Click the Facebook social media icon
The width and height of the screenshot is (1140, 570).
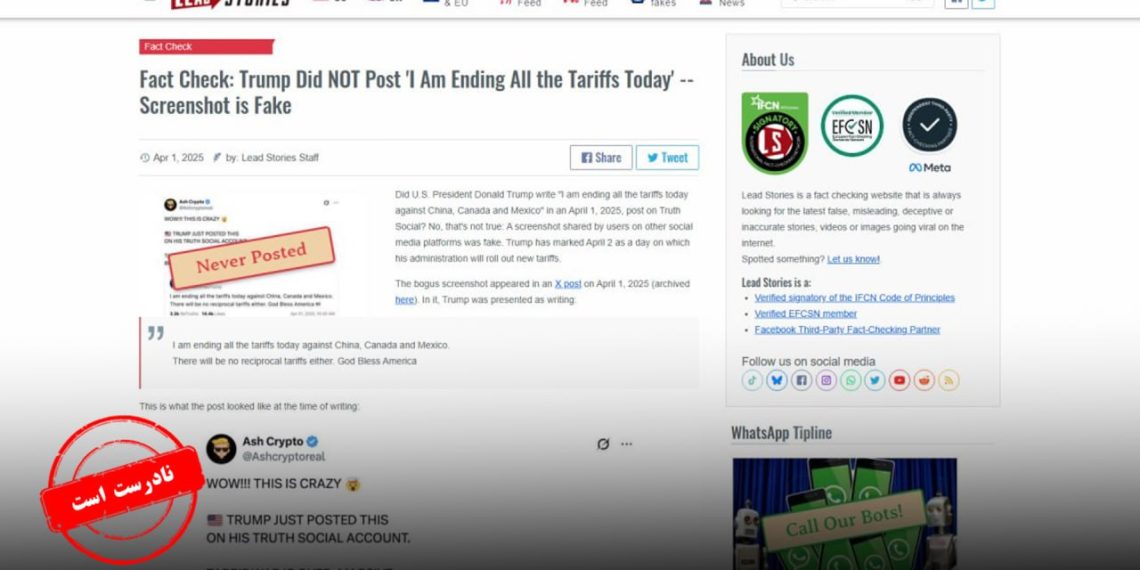[x=801, y=380]
